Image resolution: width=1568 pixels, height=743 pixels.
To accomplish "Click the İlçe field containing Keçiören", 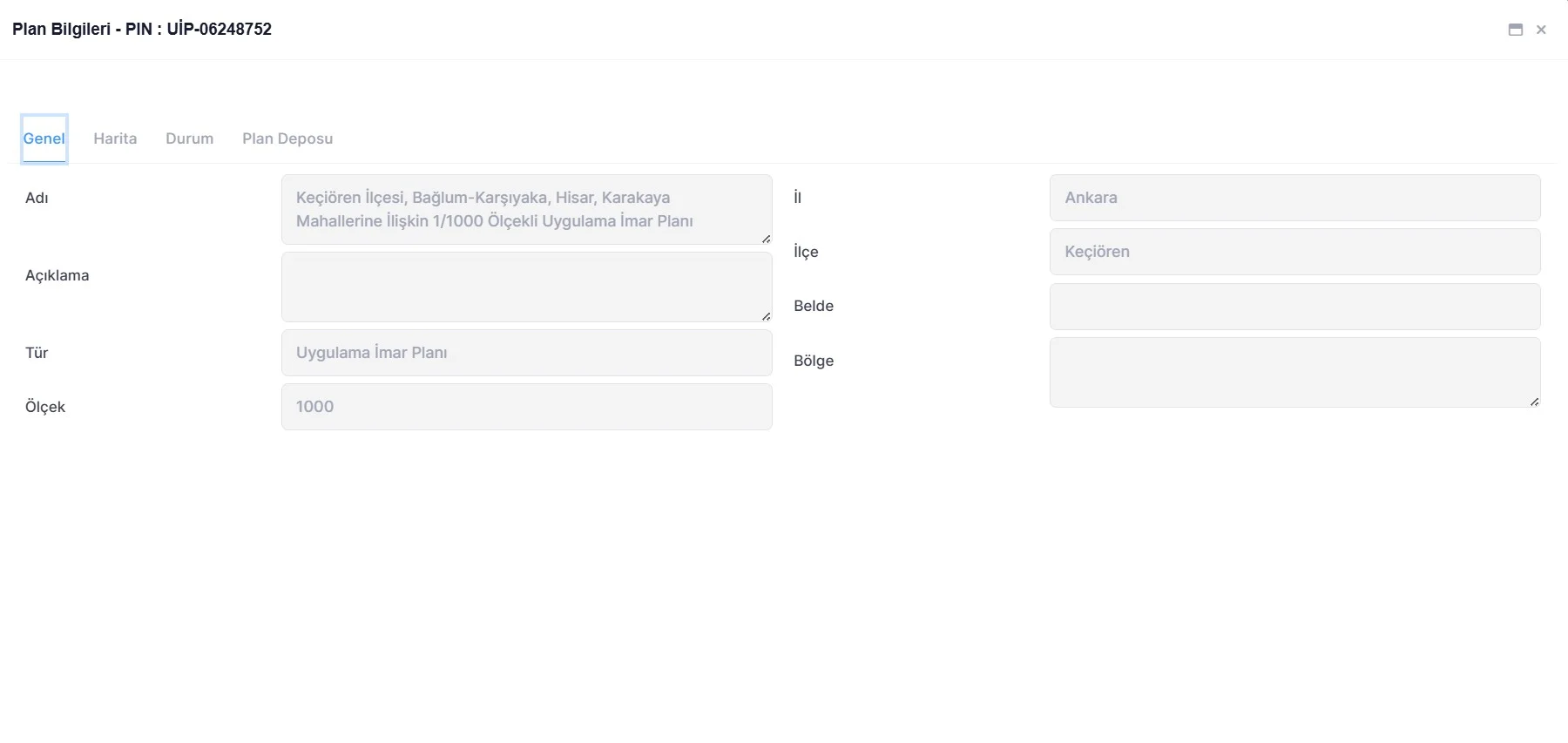I will (1294, 252).
